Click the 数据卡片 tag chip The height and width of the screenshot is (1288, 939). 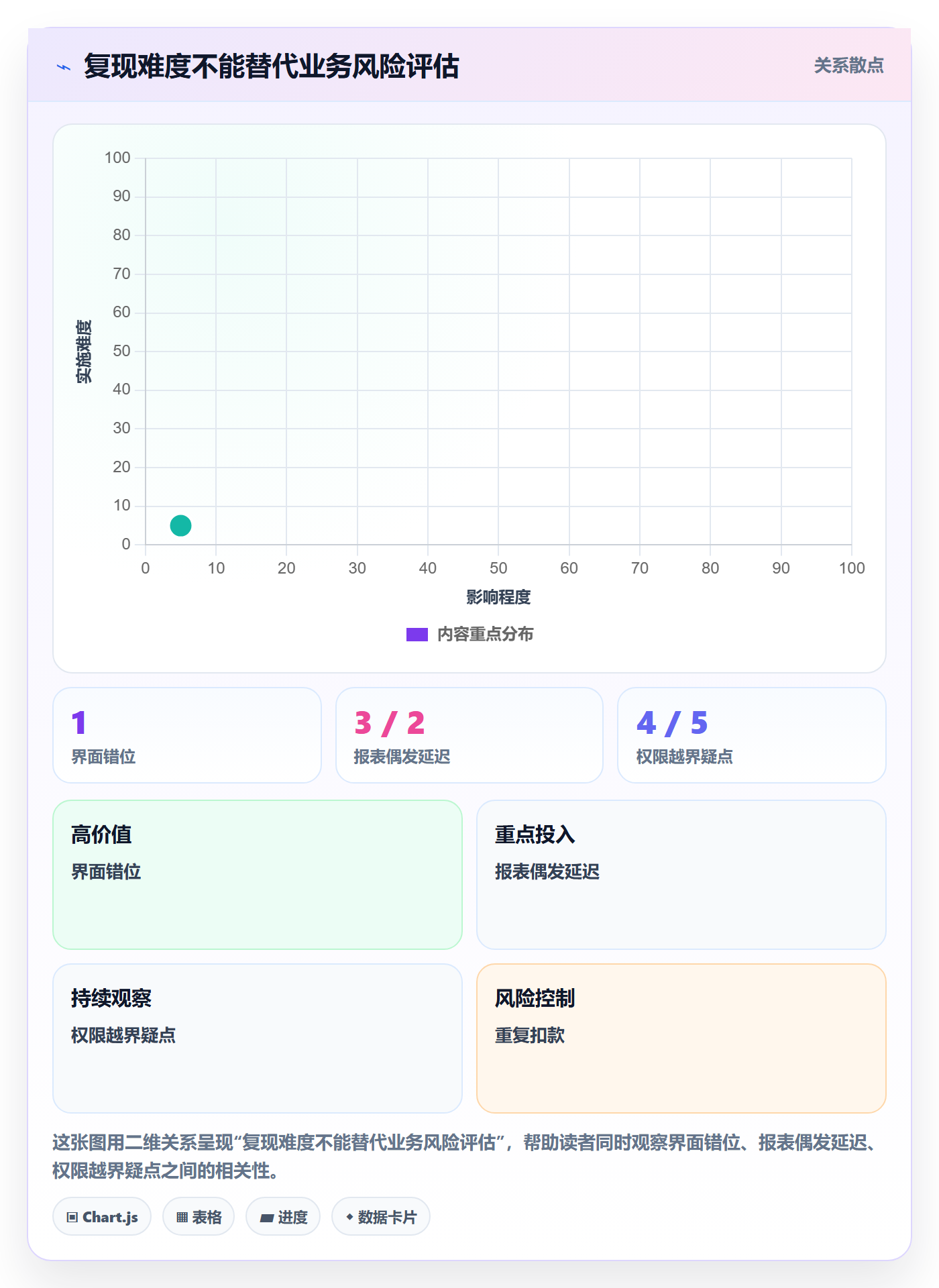tap(381, 1217)
